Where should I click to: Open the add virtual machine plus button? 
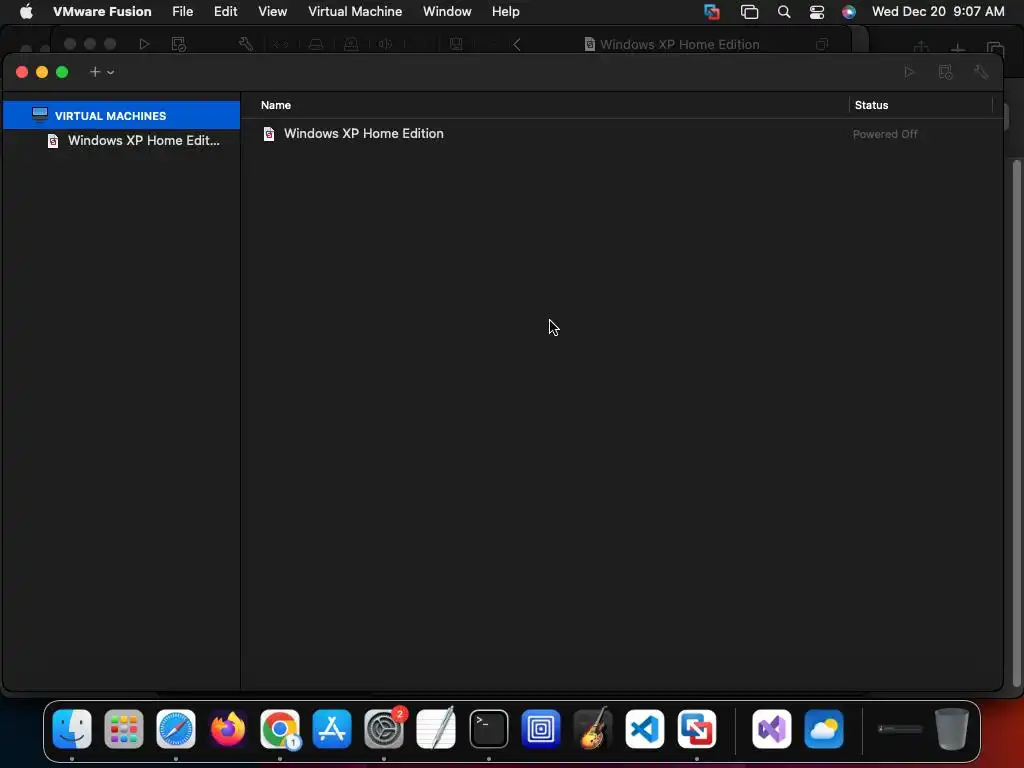(x=95, y=72)
